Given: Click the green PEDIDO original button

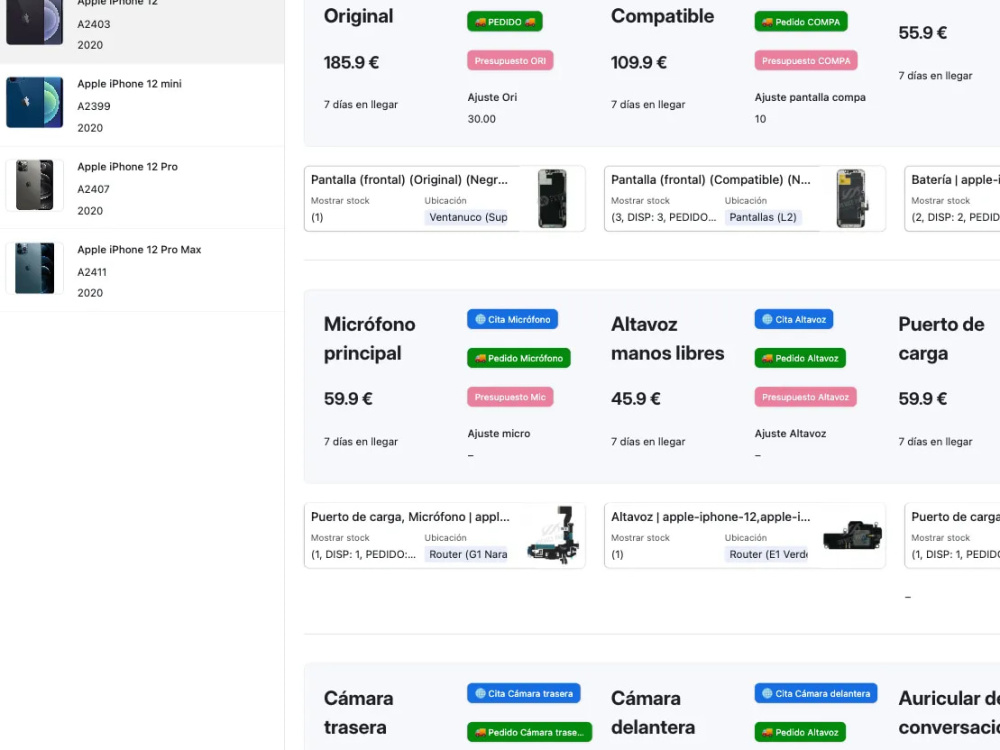Looking at the screenshot, I should click(504, 22).
